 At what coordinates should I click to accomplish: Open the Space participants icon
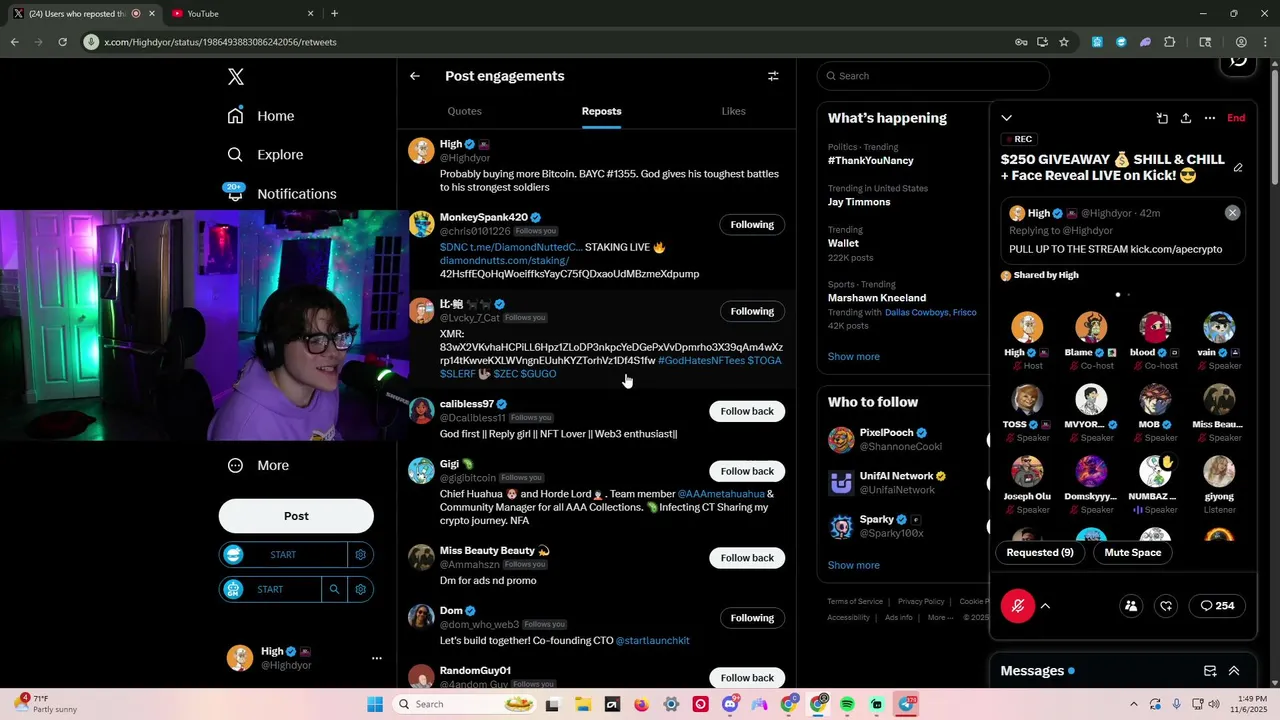[1131, 606]
